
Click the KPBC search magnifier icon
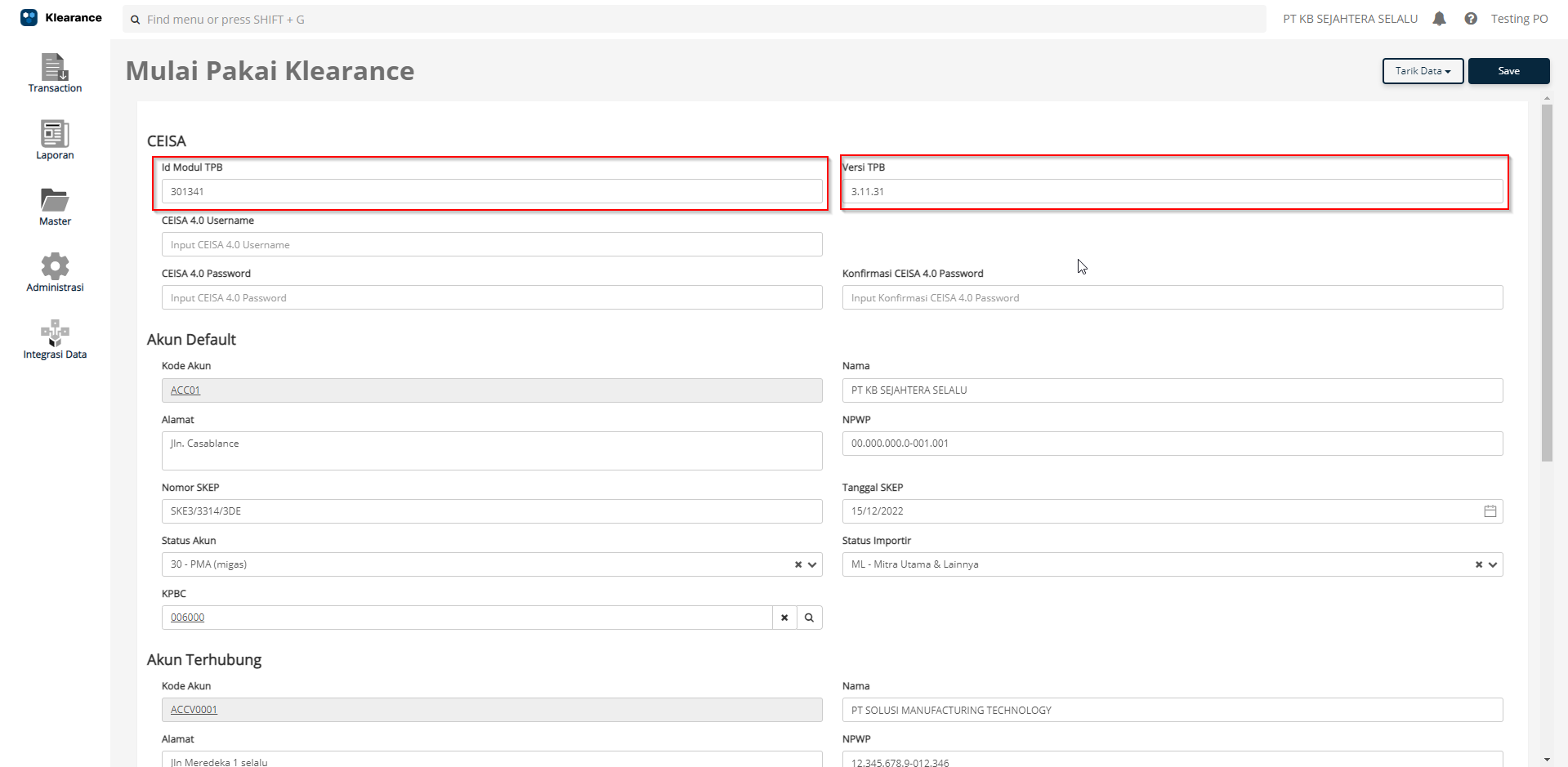(x=809, y=618)
